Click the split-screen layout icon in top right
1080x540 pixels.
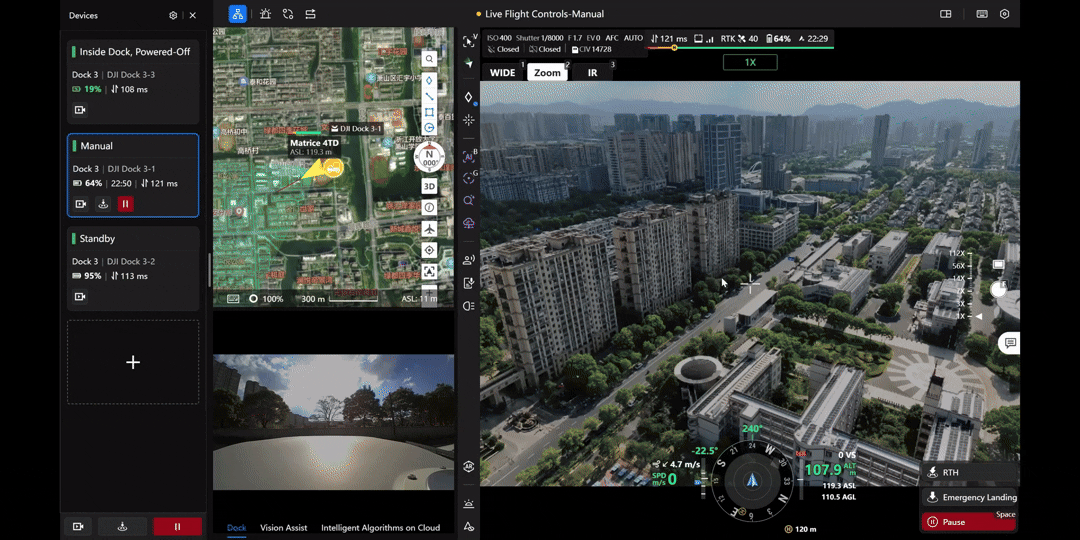pyautogui.click(x=946, y=14)
